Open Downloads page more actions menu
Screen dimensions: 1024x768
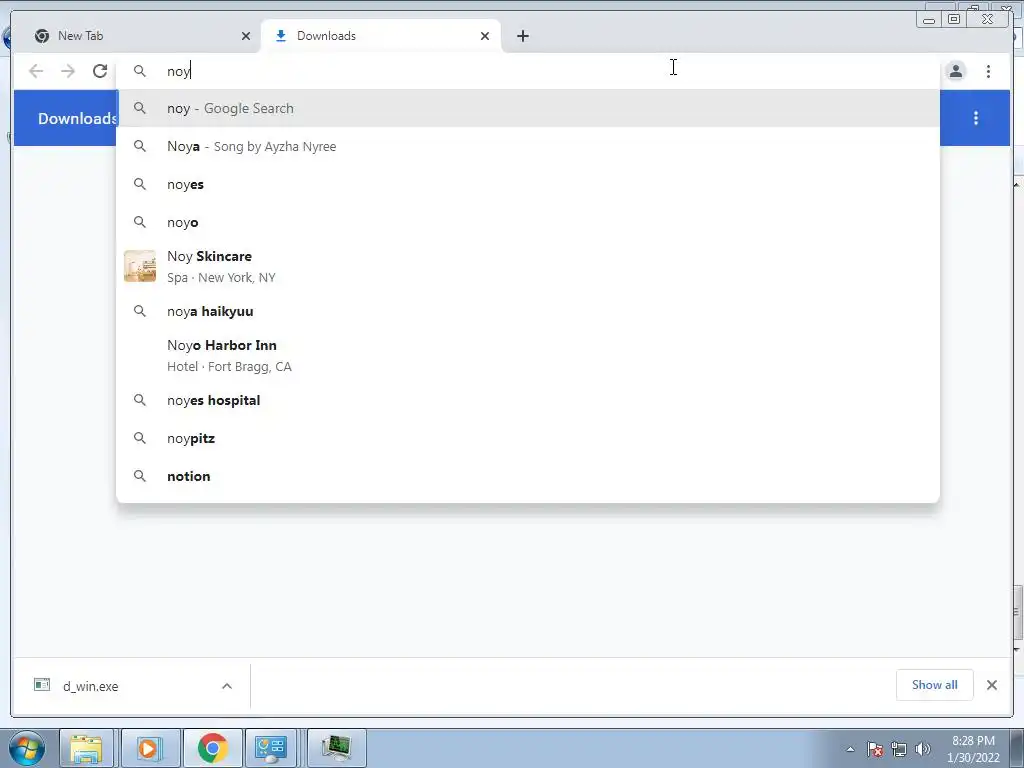[976, 118]
